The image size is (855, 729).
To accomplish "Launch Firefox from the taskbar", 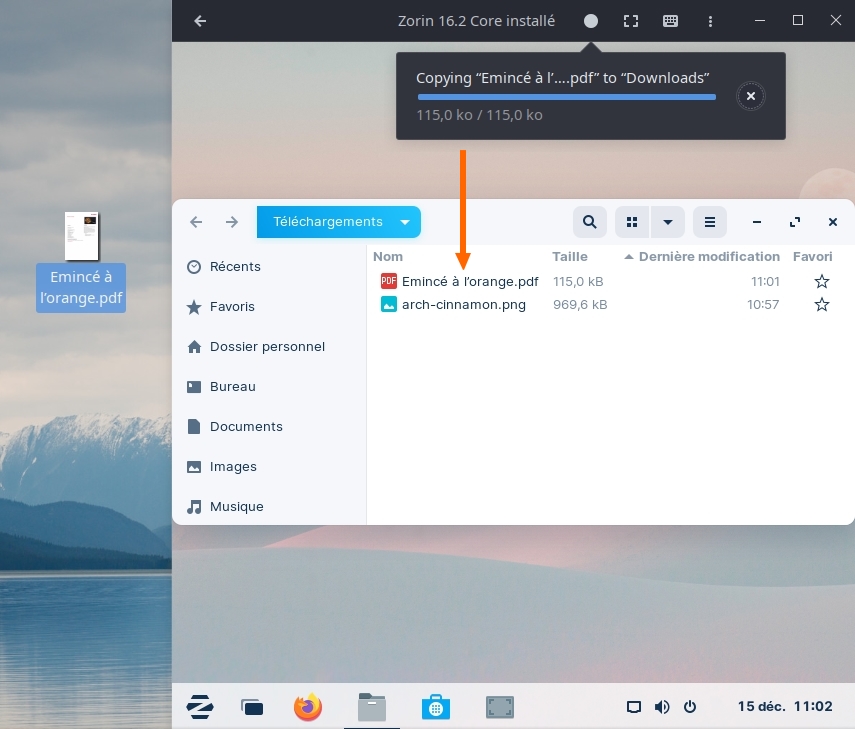I will [308, 707].
